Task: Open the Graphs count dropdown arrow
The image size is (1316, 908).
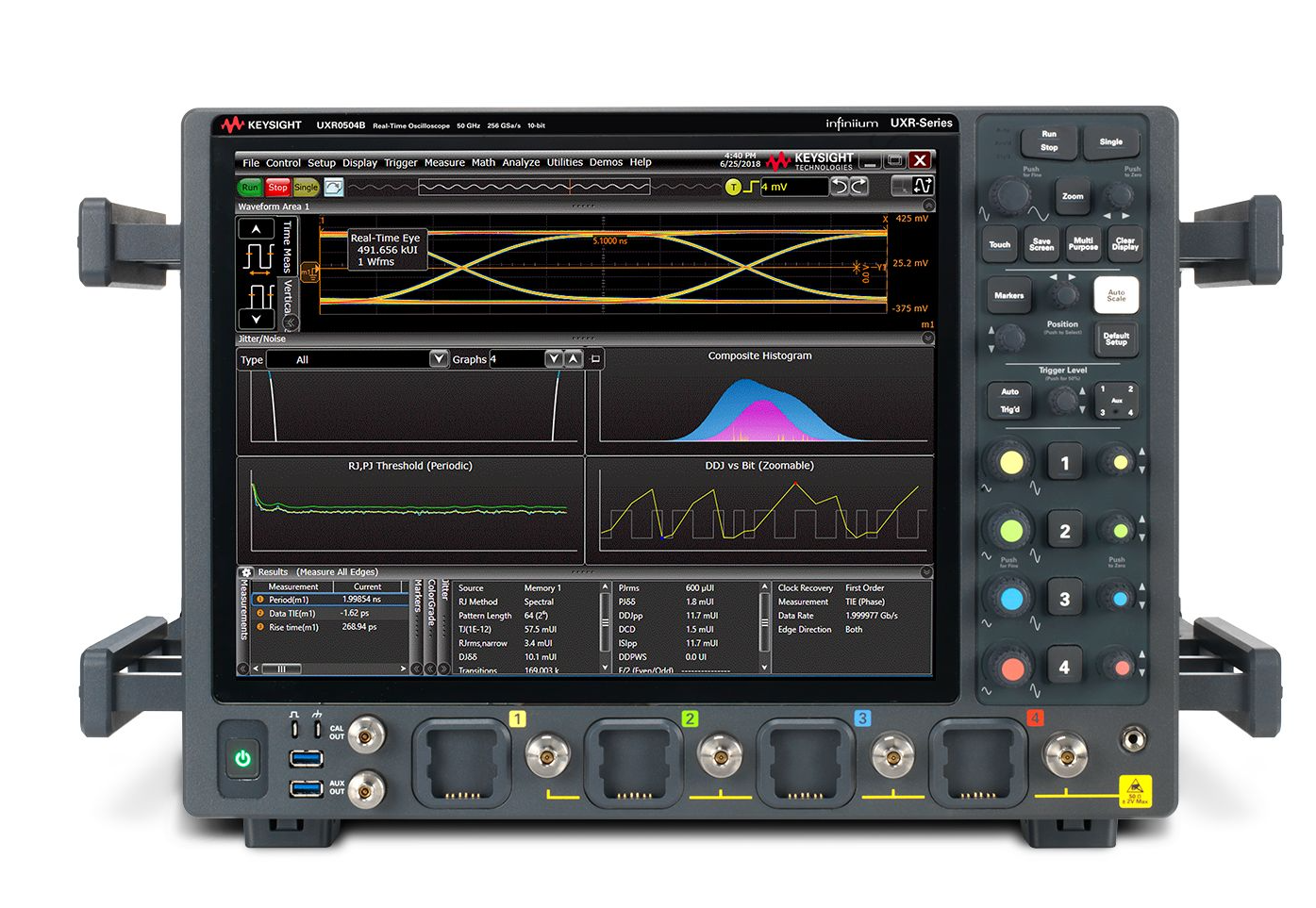Action: (x=554, y=359)
